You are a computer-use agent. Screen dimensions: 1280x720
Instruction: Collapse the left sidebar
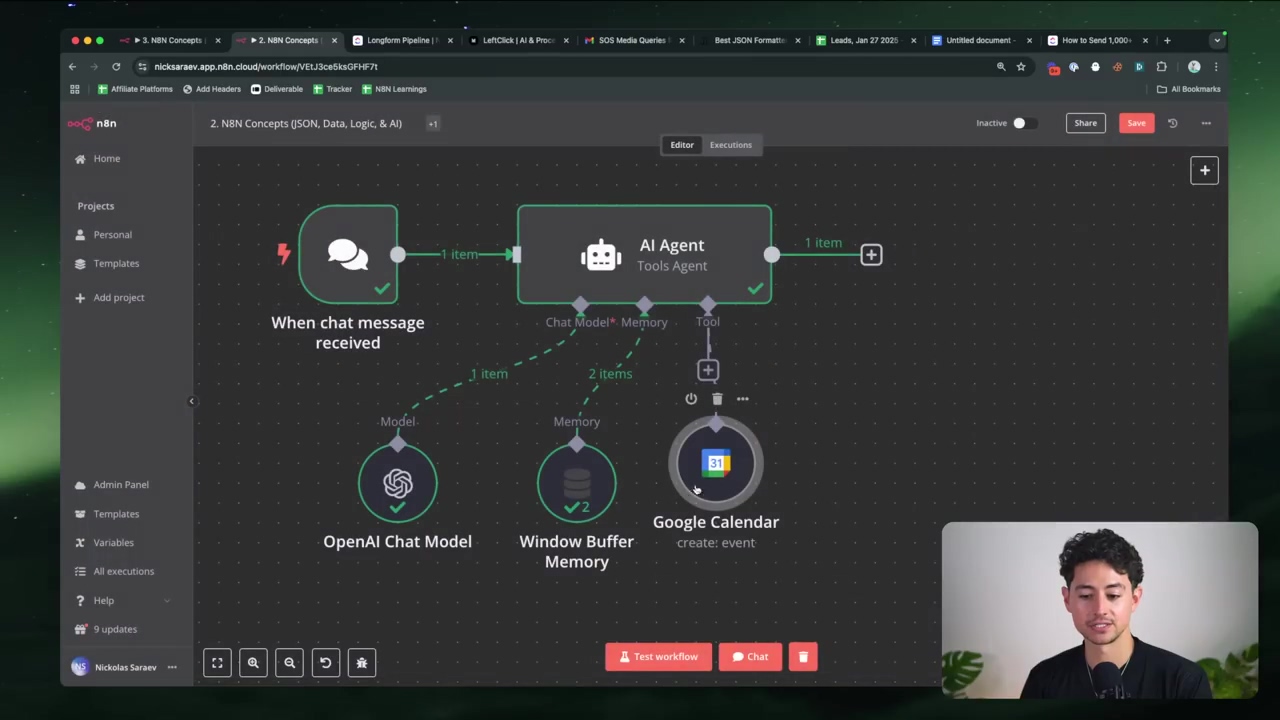pos(191,401)
